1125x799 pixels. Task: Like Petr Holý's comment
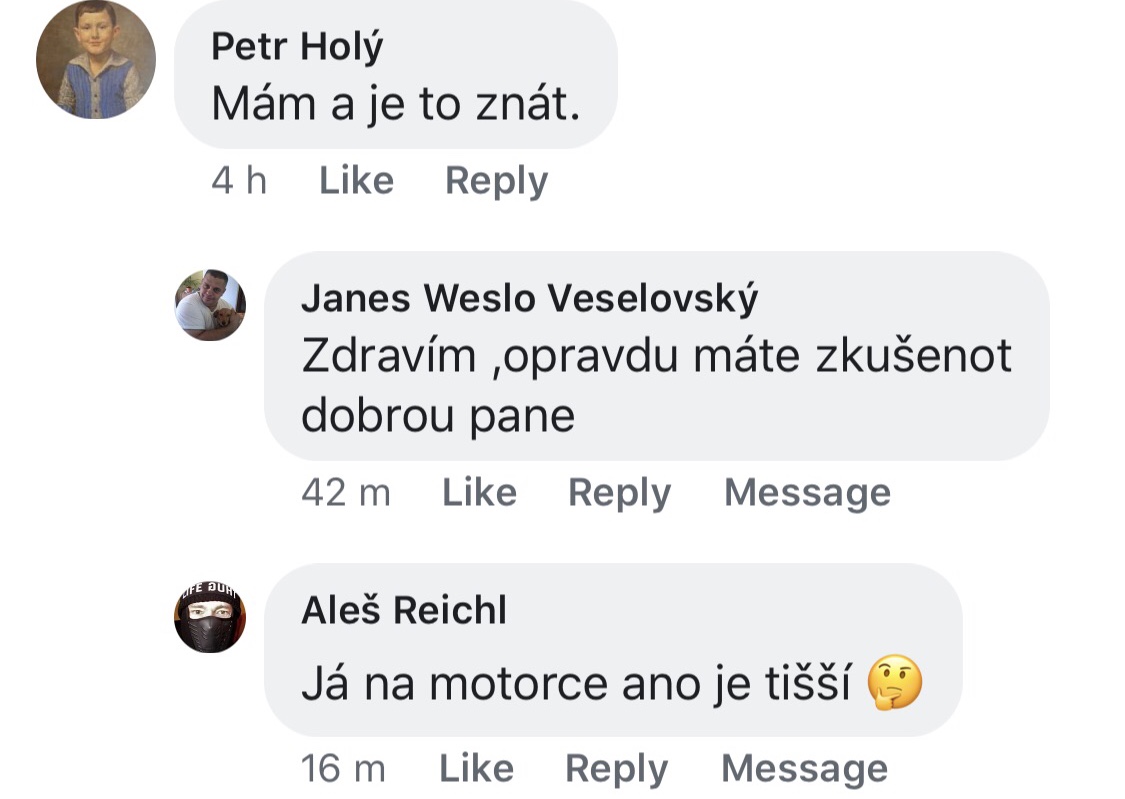(x=356, y=181)
